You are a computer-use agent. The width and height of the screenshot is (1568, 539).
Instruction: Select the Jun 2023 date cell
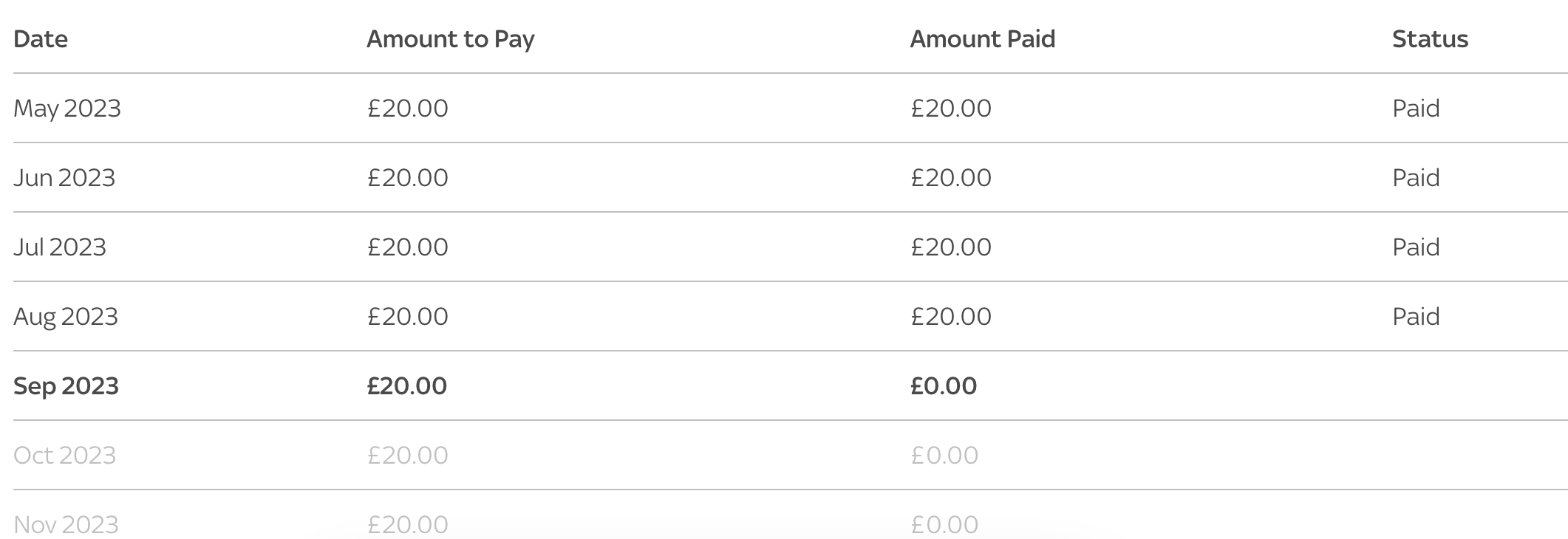click(64, 178)
